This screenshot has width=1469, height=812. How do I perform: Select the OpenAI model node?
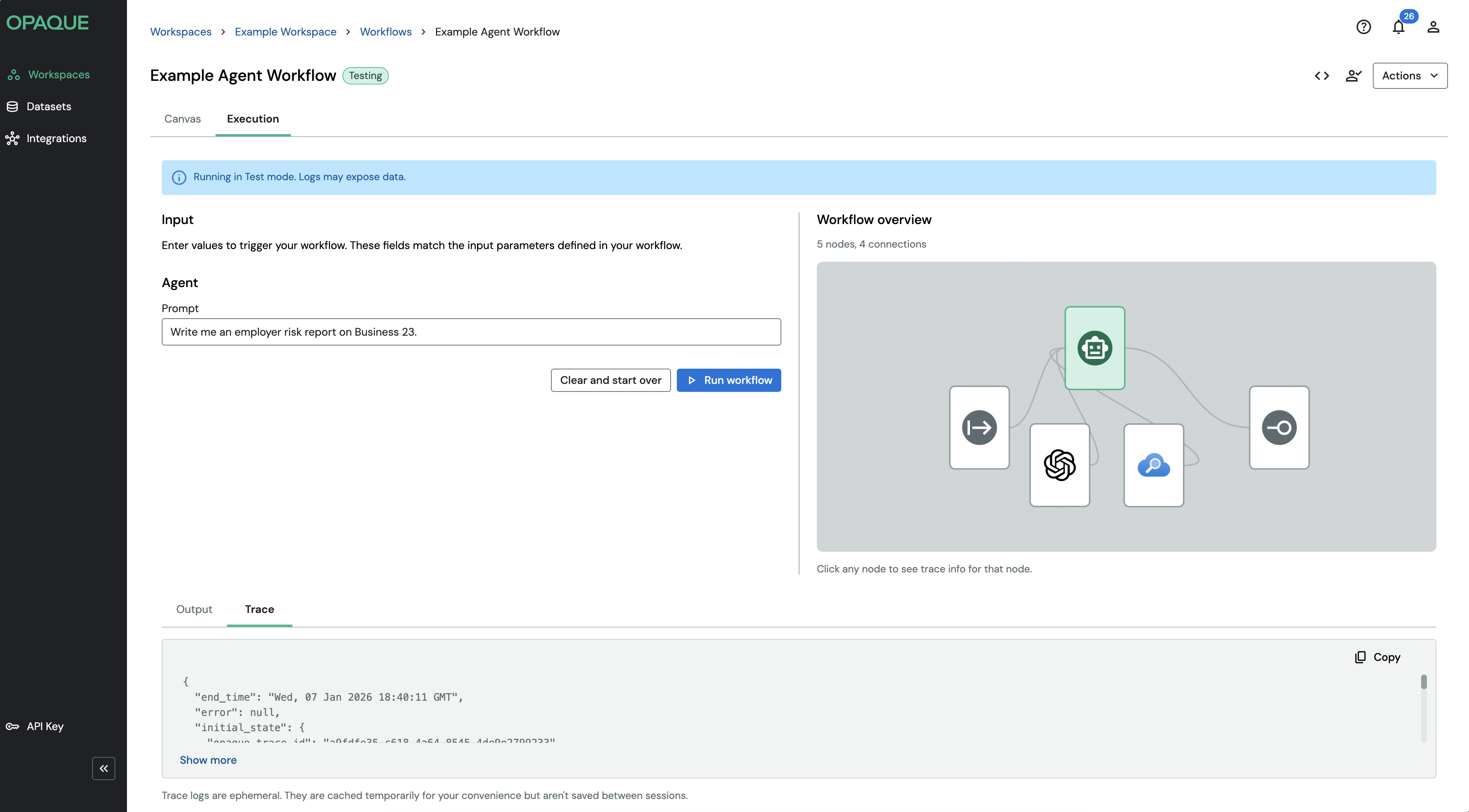coord(1059,465)
